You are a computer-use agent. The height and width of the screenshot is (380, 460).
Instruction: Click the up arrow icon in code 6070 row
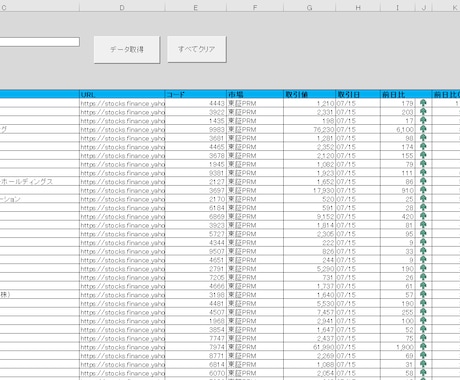423,373
